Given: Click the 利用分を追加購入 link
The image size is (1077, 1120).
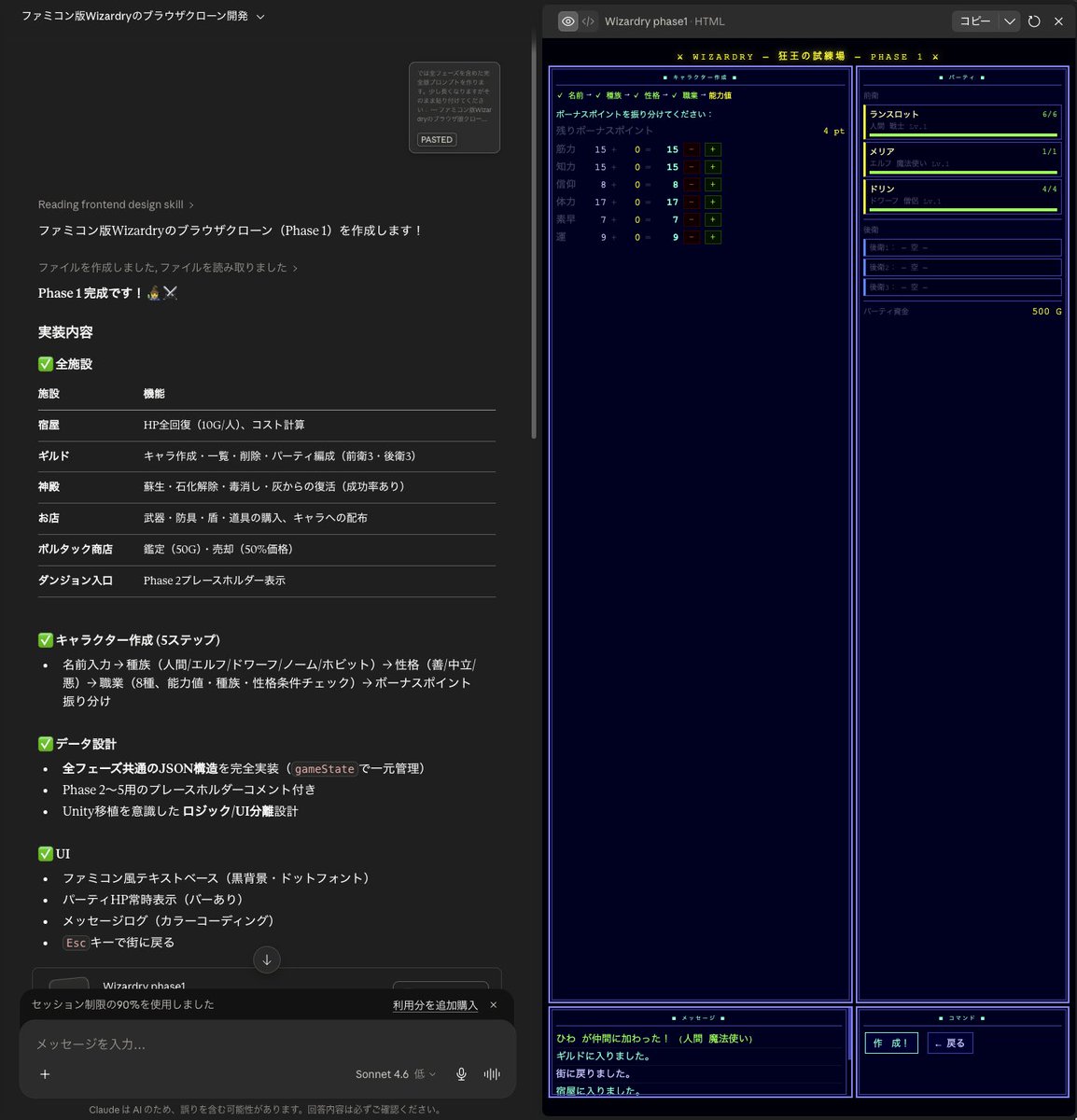Looking at the screenshot, I should coord(435,1005).
